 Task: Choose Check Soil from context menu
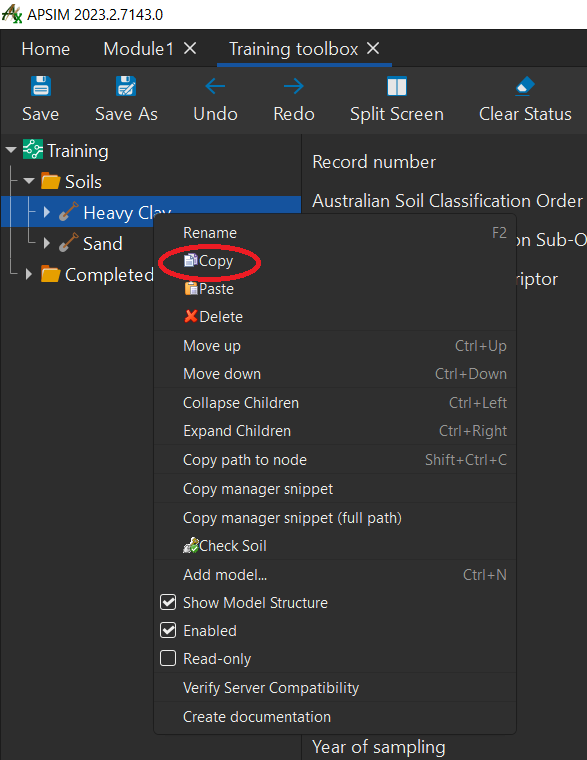[225, 546]
